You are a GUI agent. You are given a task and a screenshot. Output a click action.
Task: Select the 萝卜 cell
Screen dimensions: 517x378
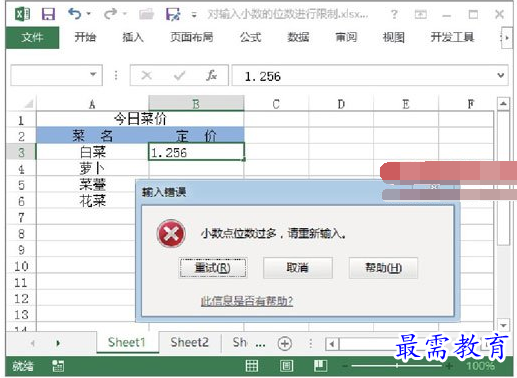92,168
